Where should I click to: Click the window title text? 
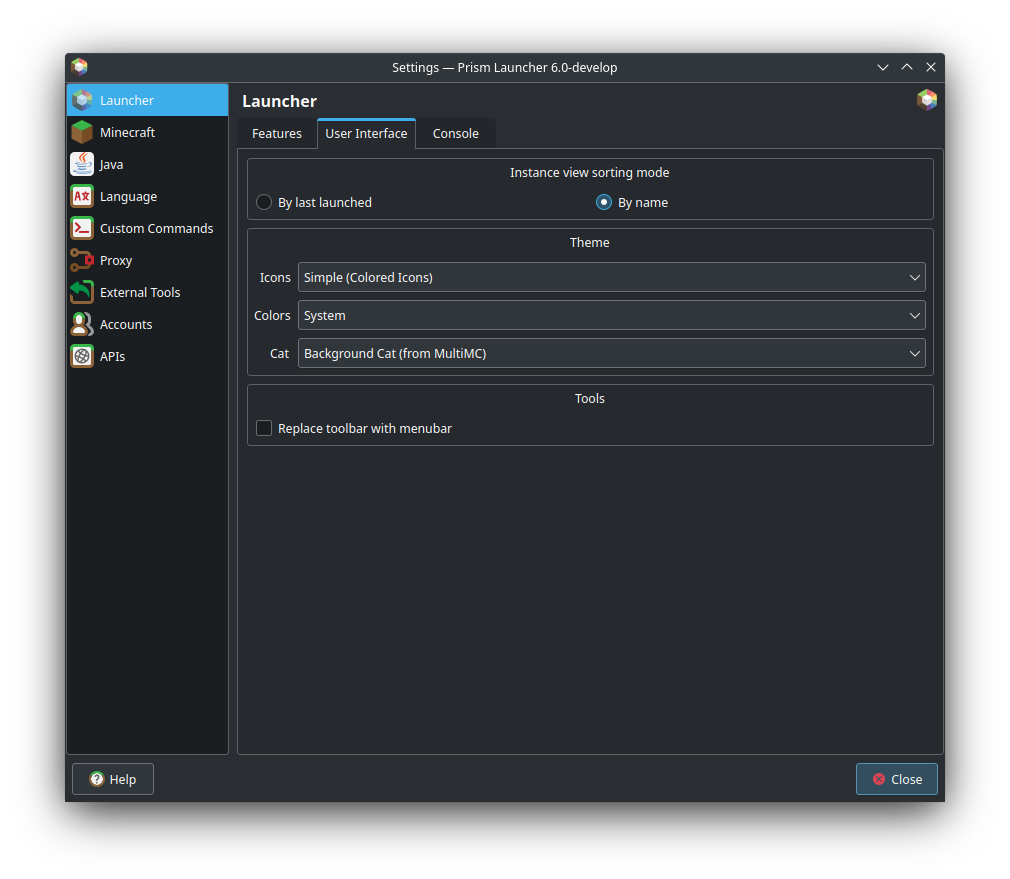coord(504,67)
